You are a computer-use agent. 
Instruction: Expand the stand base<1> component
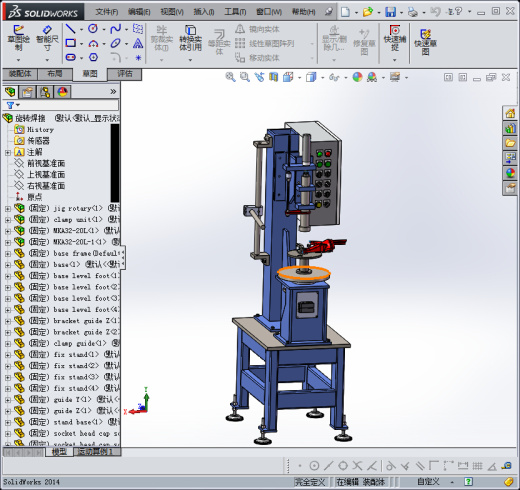[8, 422]
